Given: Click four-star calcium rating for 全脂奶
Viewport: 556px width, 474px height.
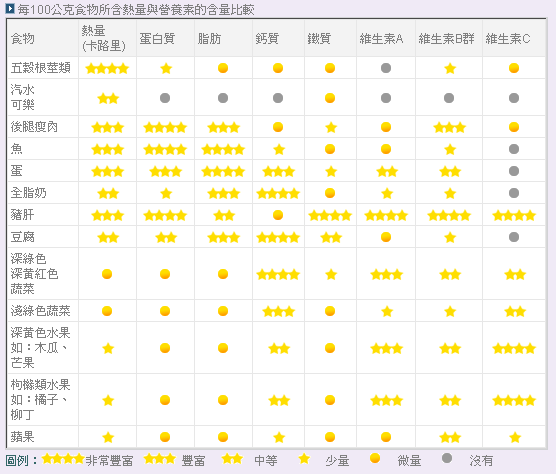Looking at the screenshot, I should pos(278,194).
